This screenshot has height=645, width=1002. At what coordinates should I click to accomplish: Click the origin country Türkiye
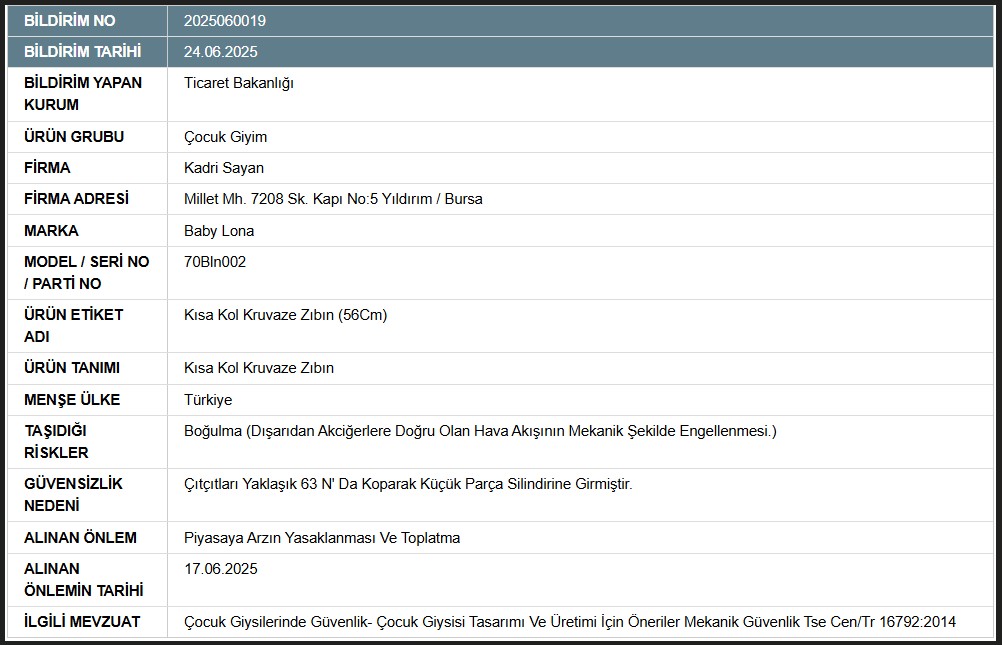tap(208, 400)
